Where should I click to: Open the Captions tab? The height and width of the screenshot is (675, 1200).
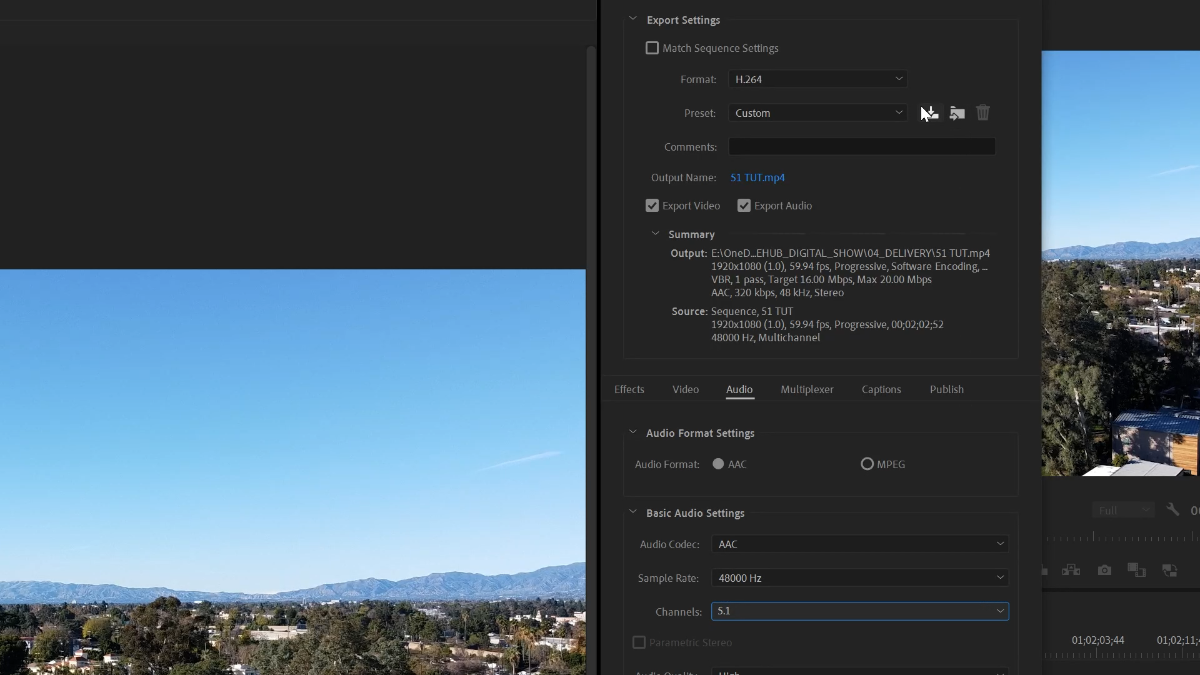tap(881, 390)
